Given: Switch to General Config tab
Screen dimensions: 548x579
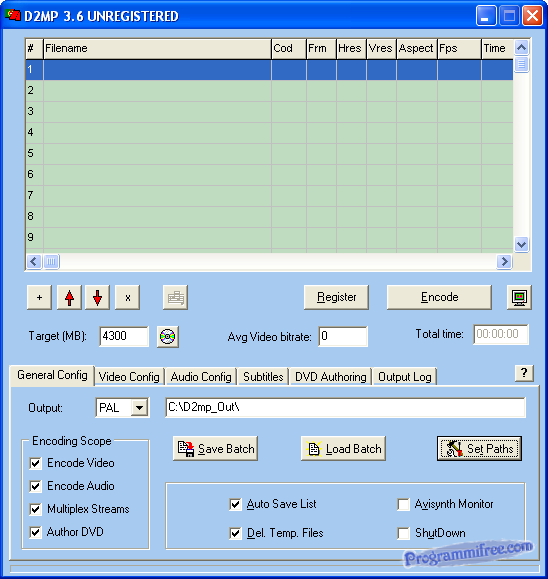Looking at the screenshot, I should click(x=52, y=375).
